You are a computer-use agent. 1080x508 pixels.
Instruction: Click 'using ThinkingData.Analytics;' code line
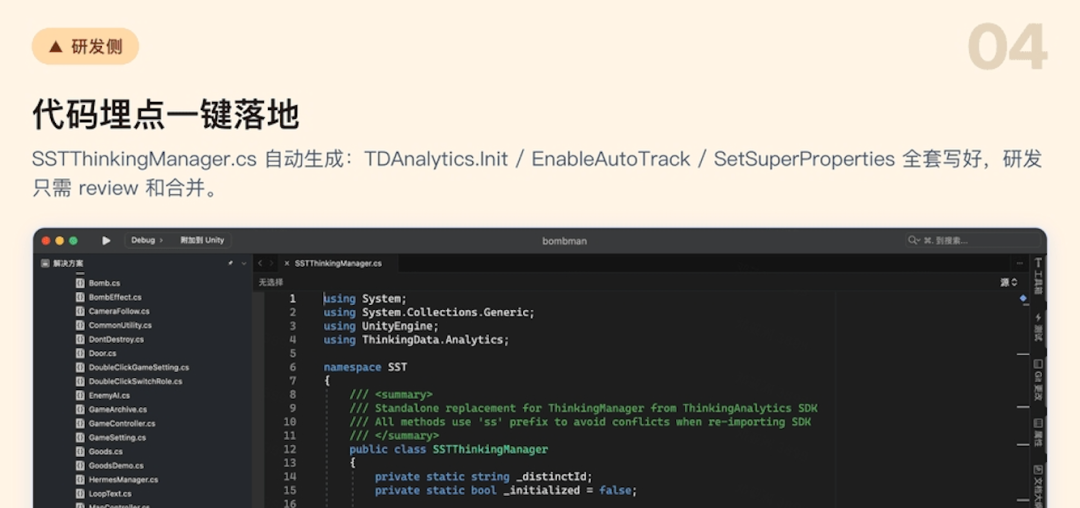(416, 339)
